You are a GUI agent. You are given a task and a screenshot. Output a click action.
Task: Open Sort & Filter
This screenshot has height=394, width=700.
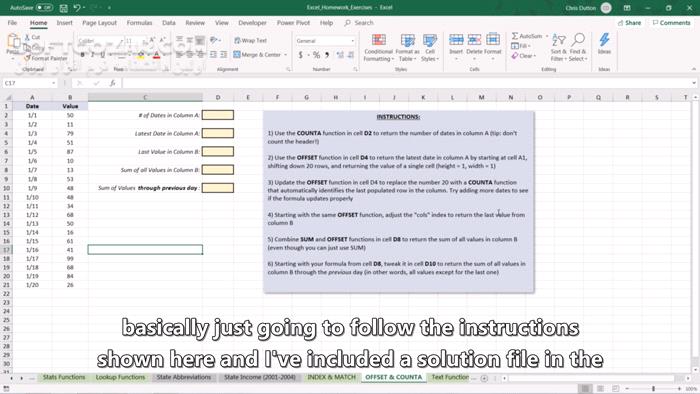(x=558, y=48)
